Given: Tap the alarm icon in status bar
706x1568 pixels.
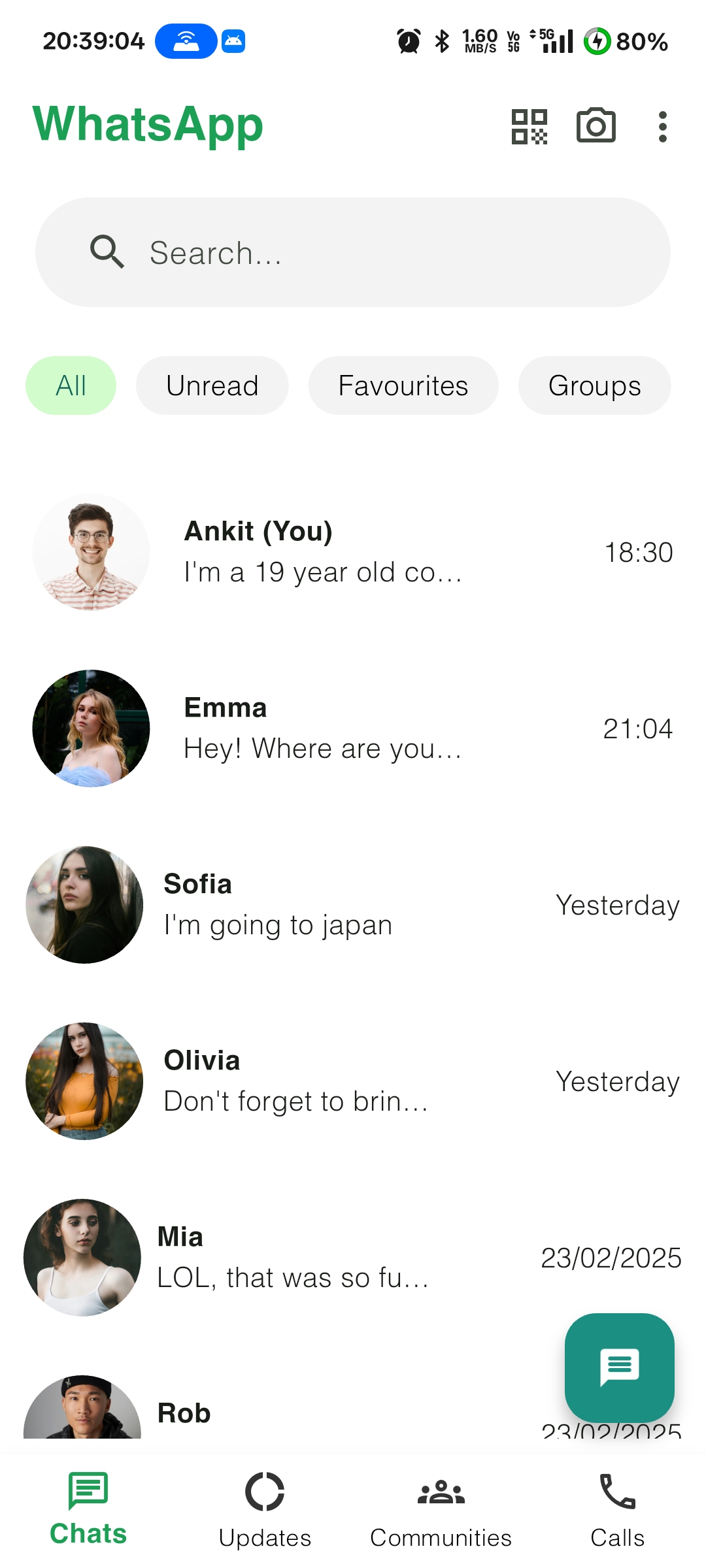Looking at the screenshot, I should click(x=409, y=41).
